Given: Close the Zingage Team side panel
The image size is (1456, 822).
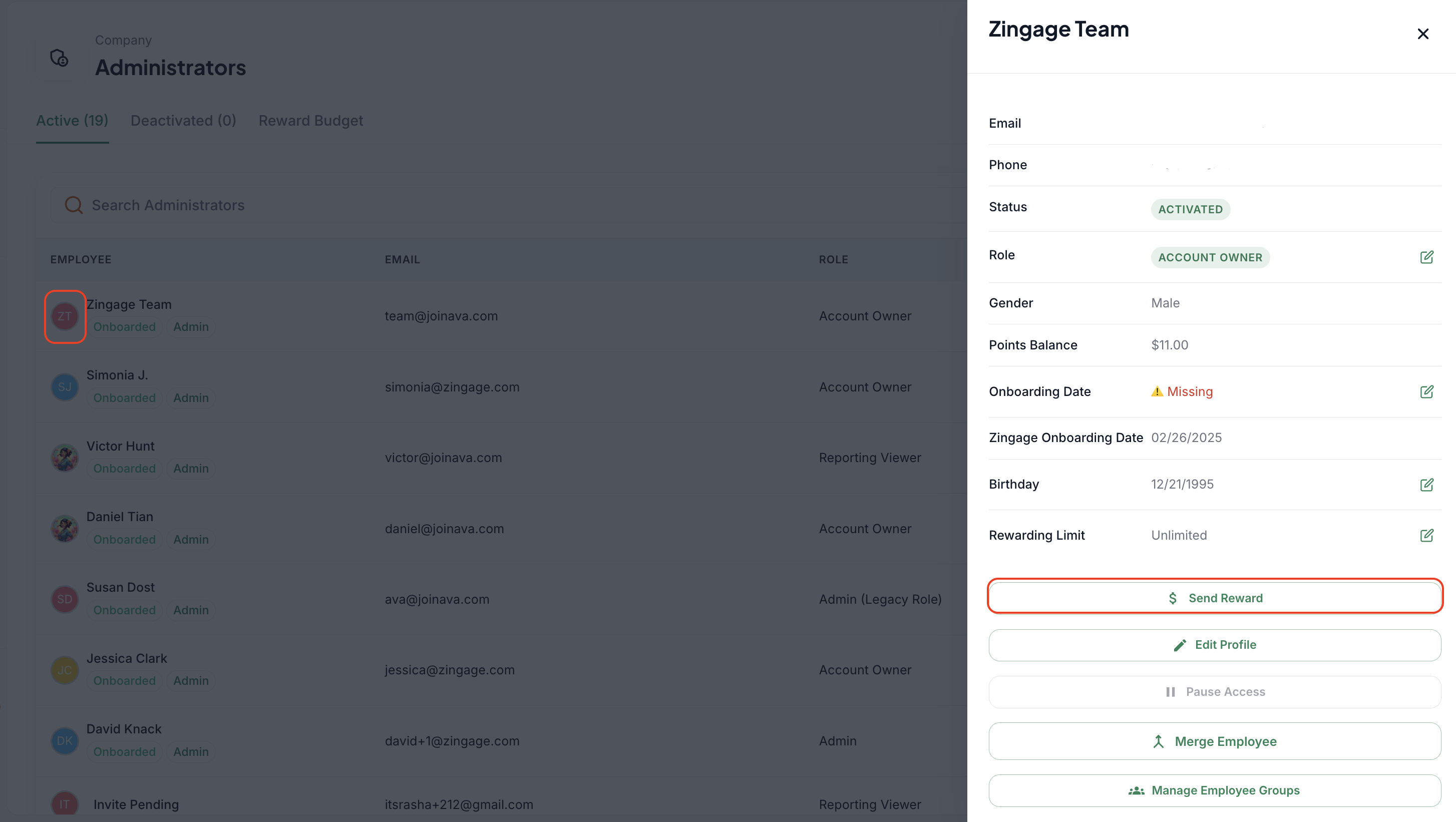Looking at the screenshot, I should click(x=1422, y=34).
